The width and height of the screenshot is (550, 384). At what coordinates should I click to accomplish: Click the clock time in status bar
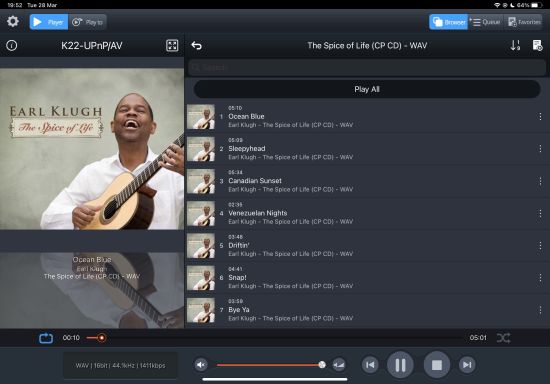tap(15, 5)
